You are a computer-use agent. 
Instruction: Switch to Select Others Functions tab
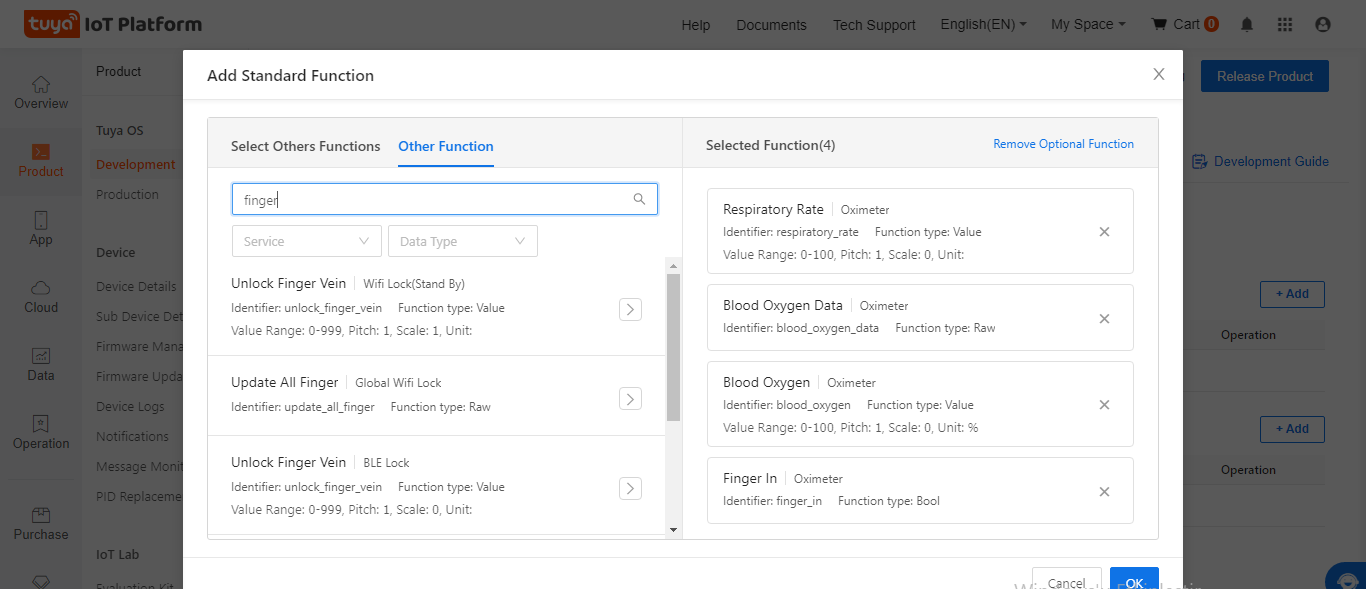point(305,146)
